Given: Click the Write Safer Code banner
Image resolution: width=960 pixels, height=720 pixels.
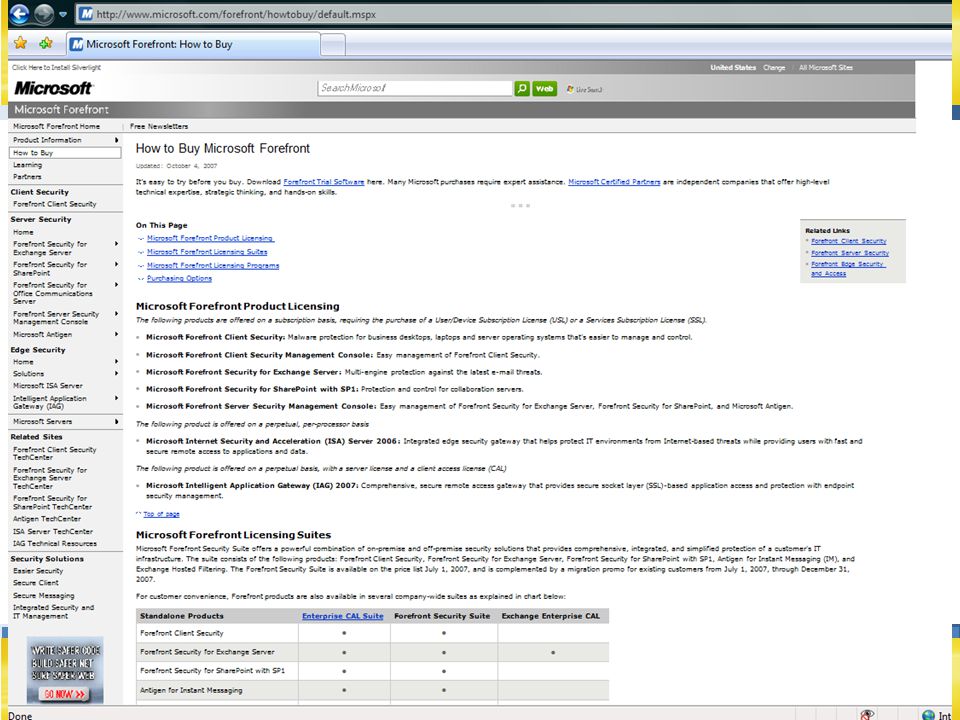Looking at the screenshot, I should pyautogui.click(x=65, y=670).
